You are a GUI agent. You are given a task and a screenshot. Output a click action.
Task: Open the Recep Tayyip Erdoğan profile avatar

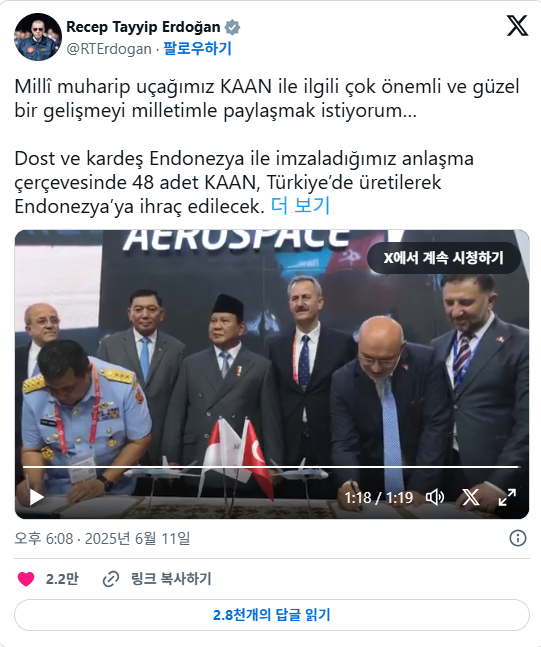point(38,37)
